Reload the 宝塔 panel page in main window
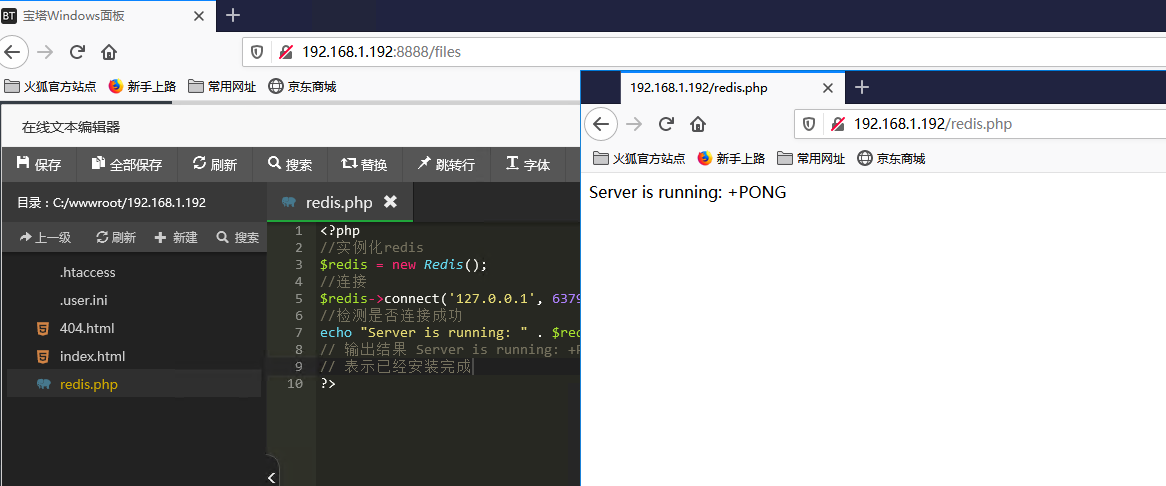This screenshot has width=1166, height=486. [x=77, y=52]
